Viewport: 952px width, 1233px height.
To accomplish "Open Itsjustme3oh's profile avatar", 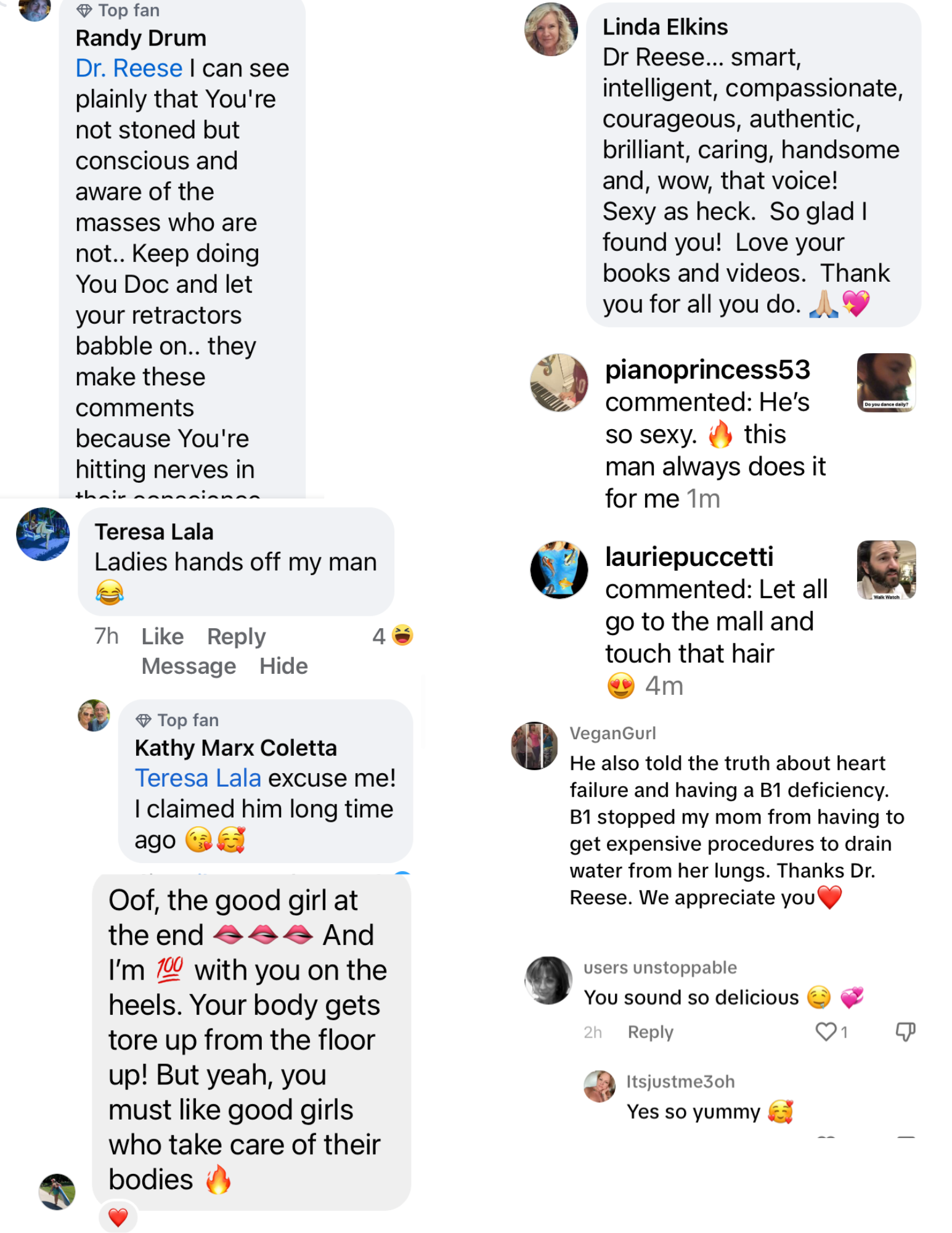I will (600, 1086).
